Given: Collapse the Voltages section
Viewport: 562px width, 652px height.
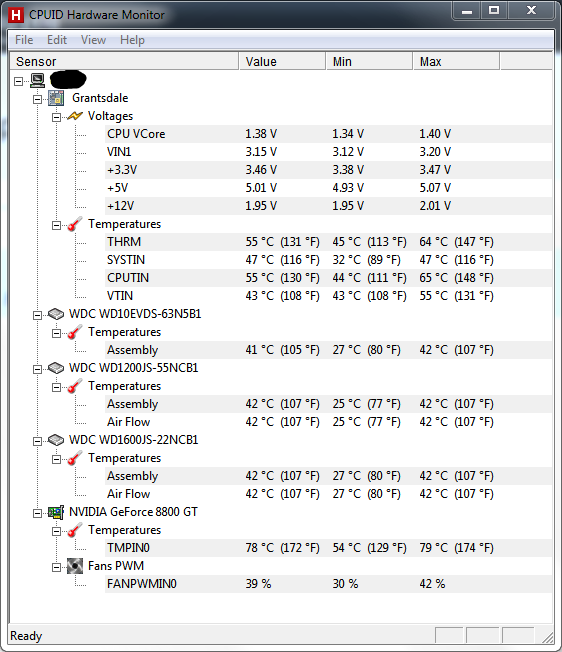Looking at the screenshot, I should [57, 117].
